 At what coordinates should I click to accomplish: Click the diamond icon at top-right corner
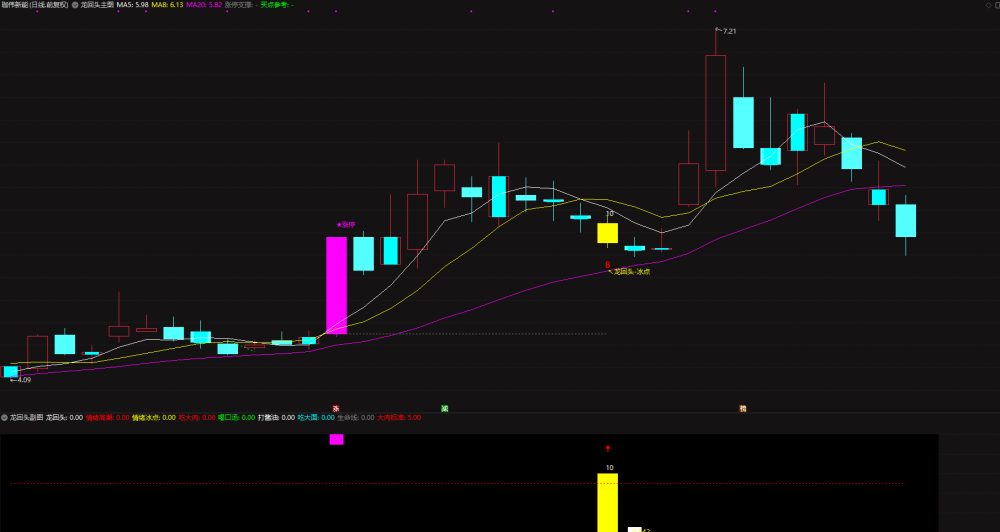tap(989, 5)
